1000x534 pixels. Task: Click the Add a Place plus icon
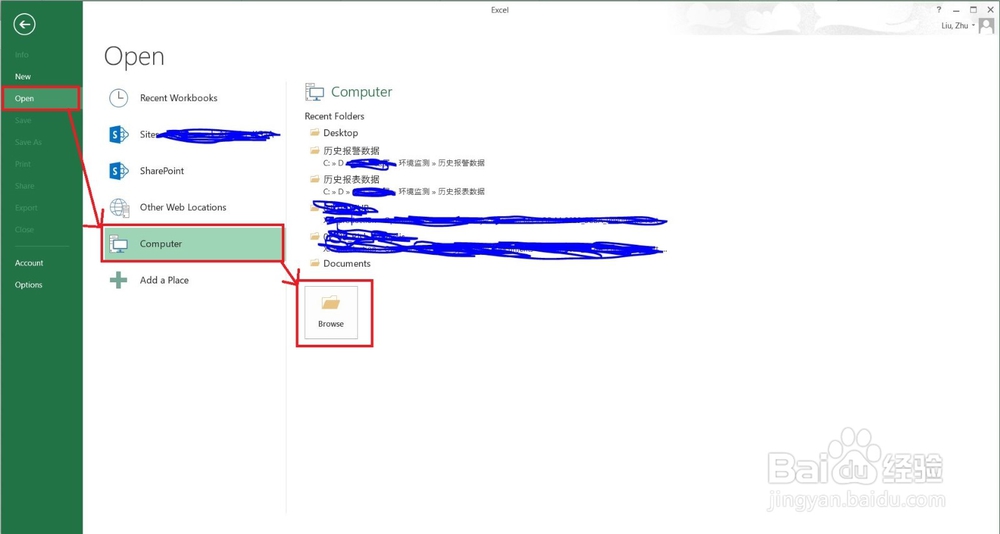pos(119,280)
